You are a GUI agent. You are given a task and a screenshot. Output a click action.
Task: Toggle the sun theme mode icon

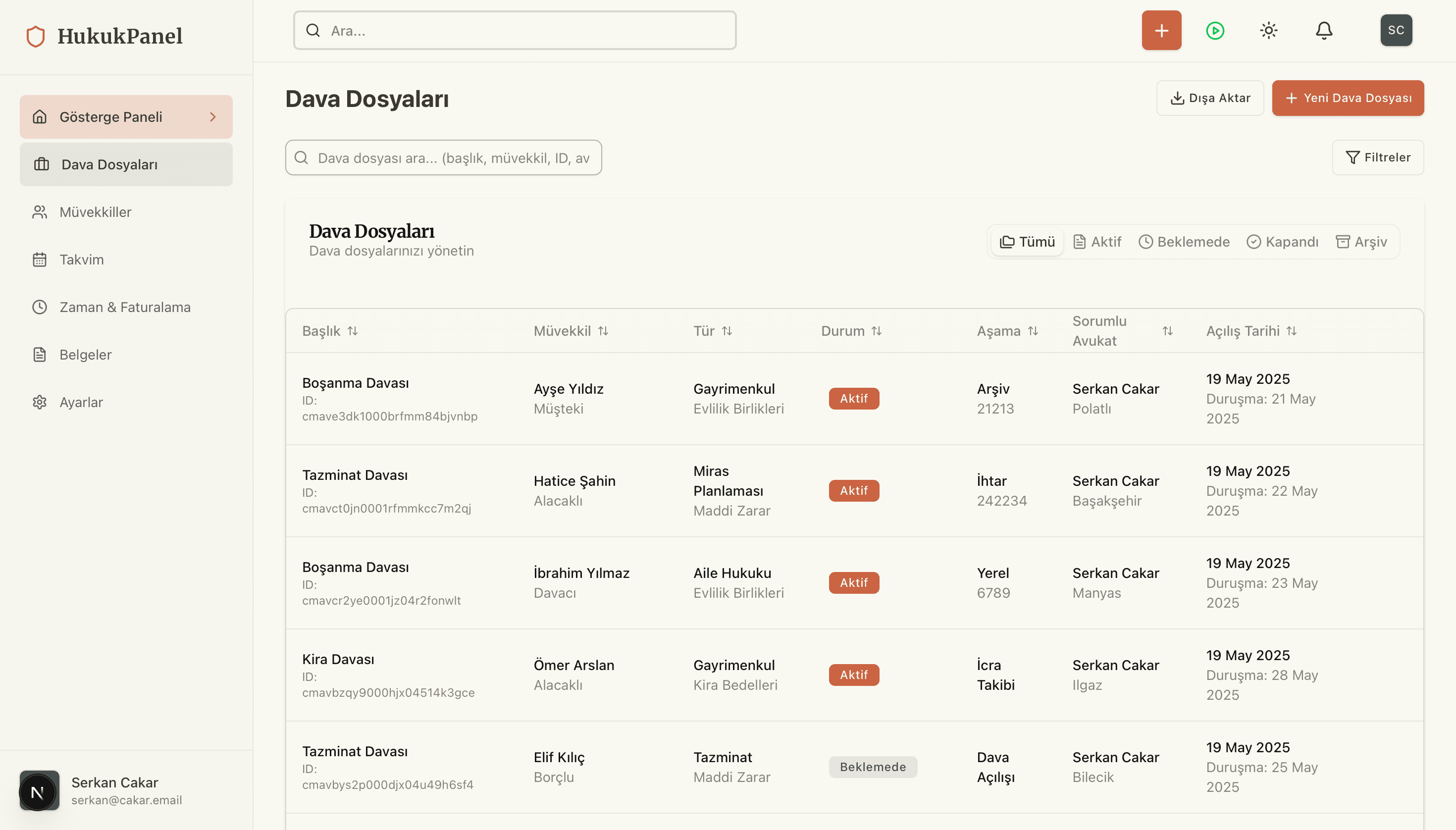pyautogui.click(x=1268, y=30)
